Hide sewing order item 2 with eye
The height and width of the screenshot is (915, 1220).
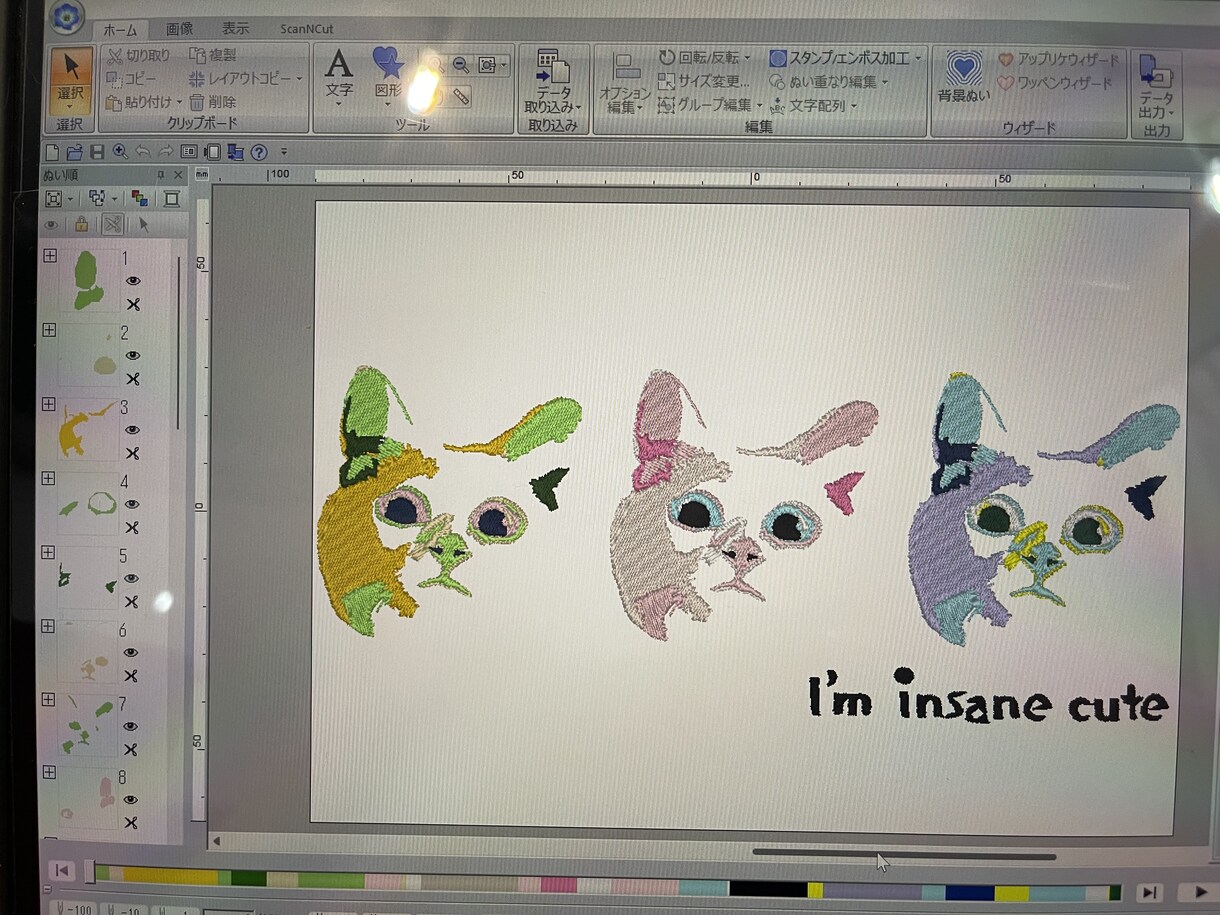click(x=133, y=355)
